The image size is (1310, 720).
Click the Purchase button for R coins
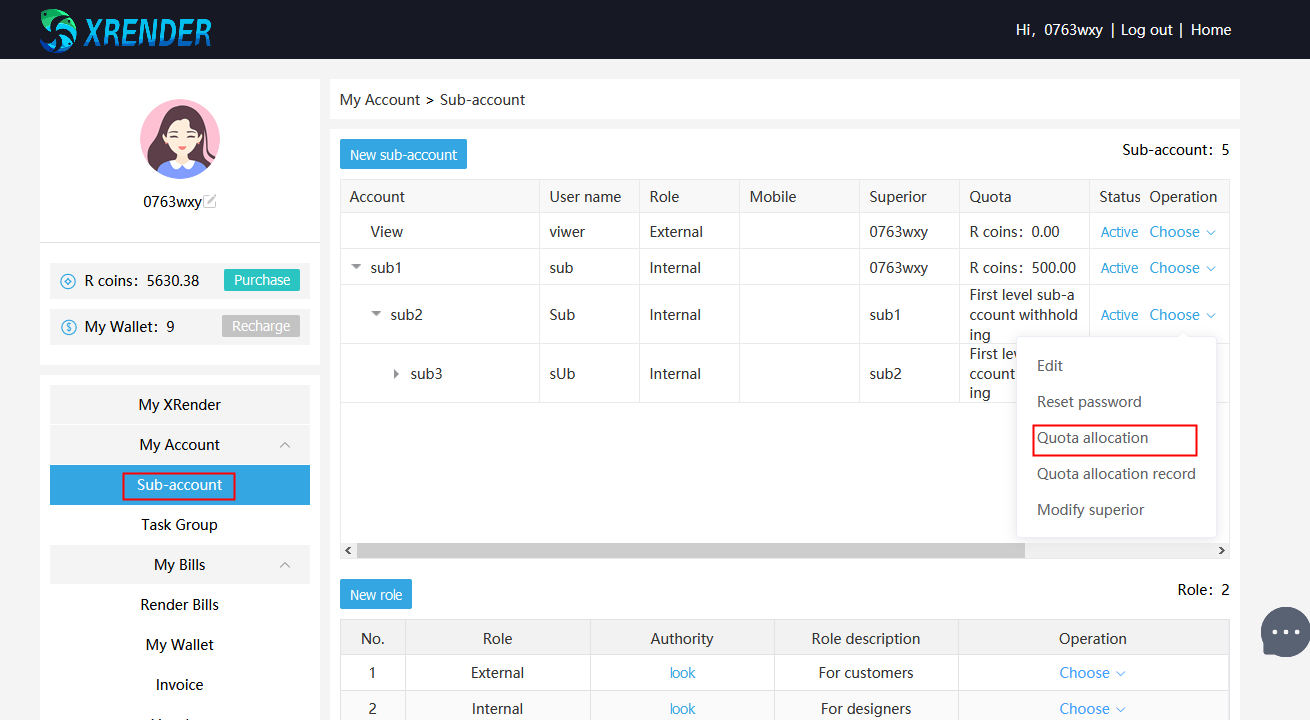(x=262, y=280)
